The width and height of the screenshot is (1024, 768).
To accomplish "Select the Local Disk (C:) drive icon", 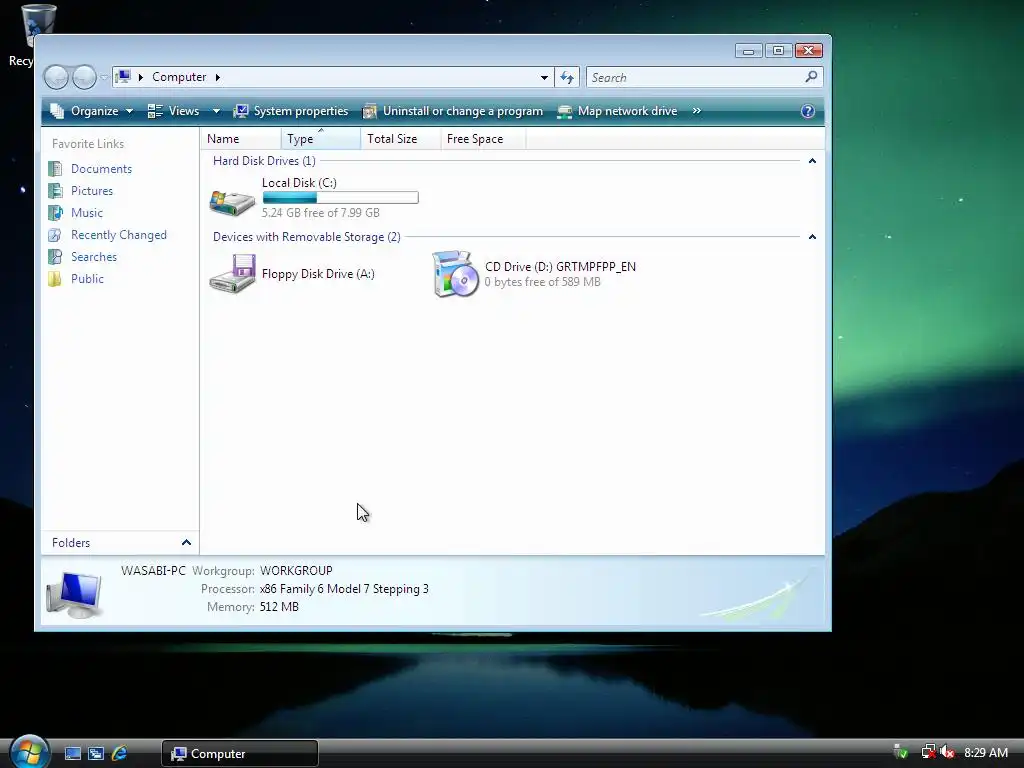I will [x=232, y=202].
